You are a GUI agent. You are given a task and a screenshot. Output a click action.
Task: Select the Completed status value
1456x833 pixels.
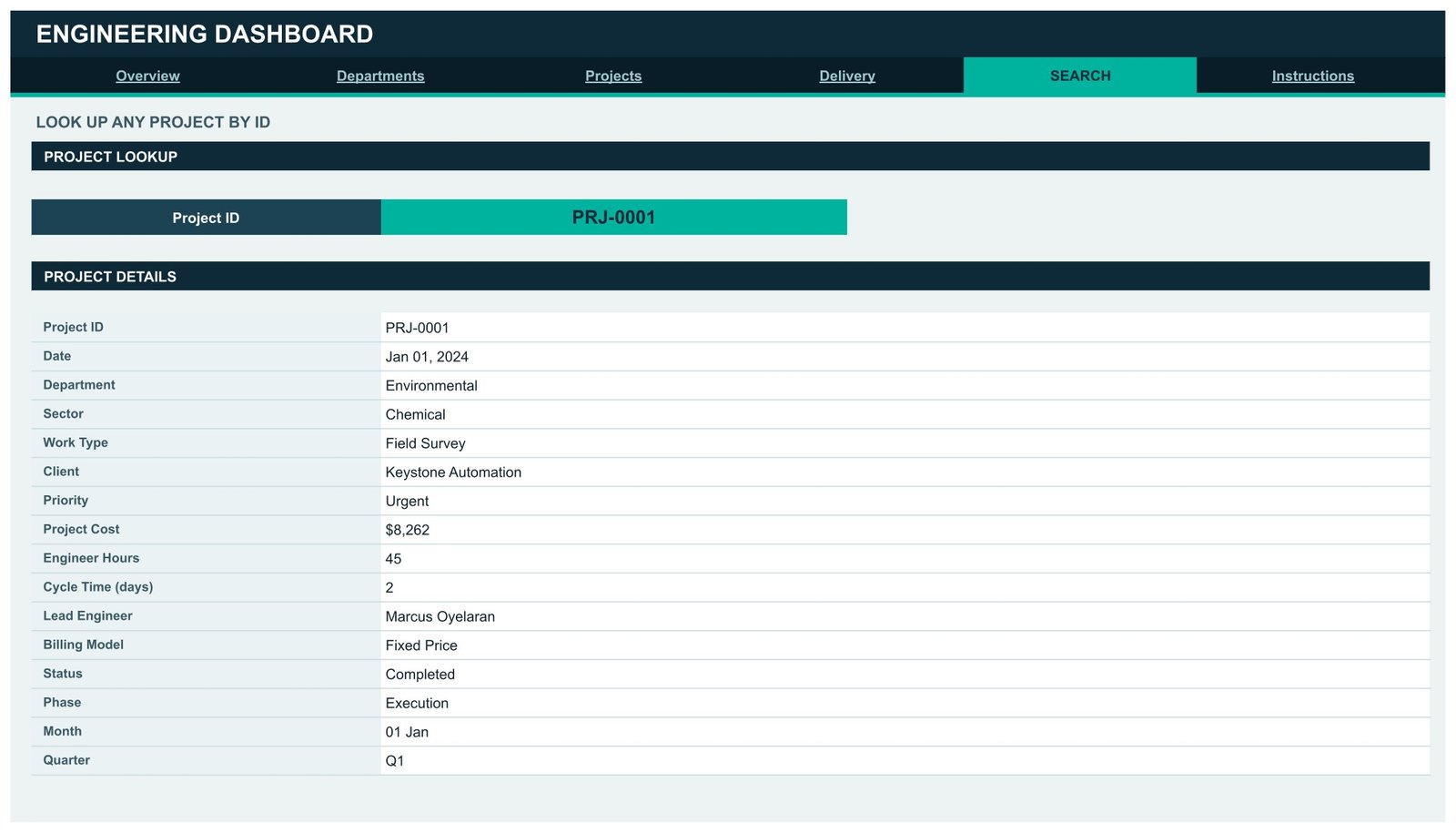click(x=420, y=675)
